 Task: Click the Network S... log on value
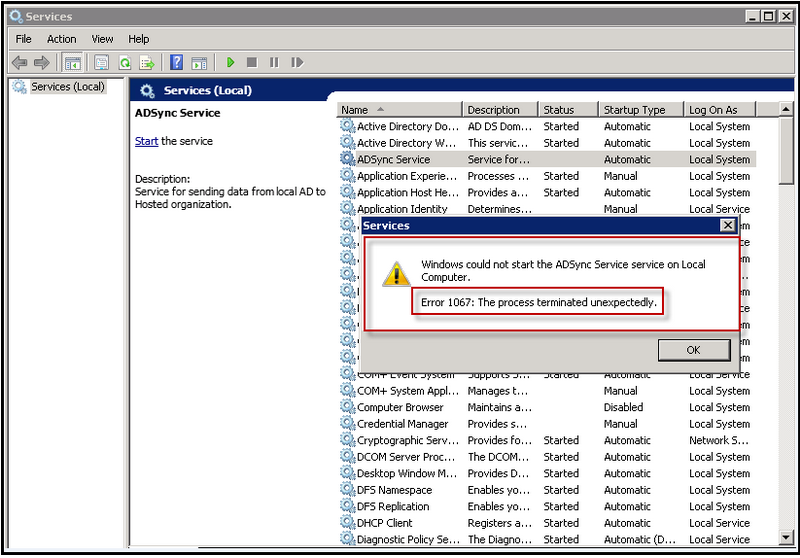(718, 440)
